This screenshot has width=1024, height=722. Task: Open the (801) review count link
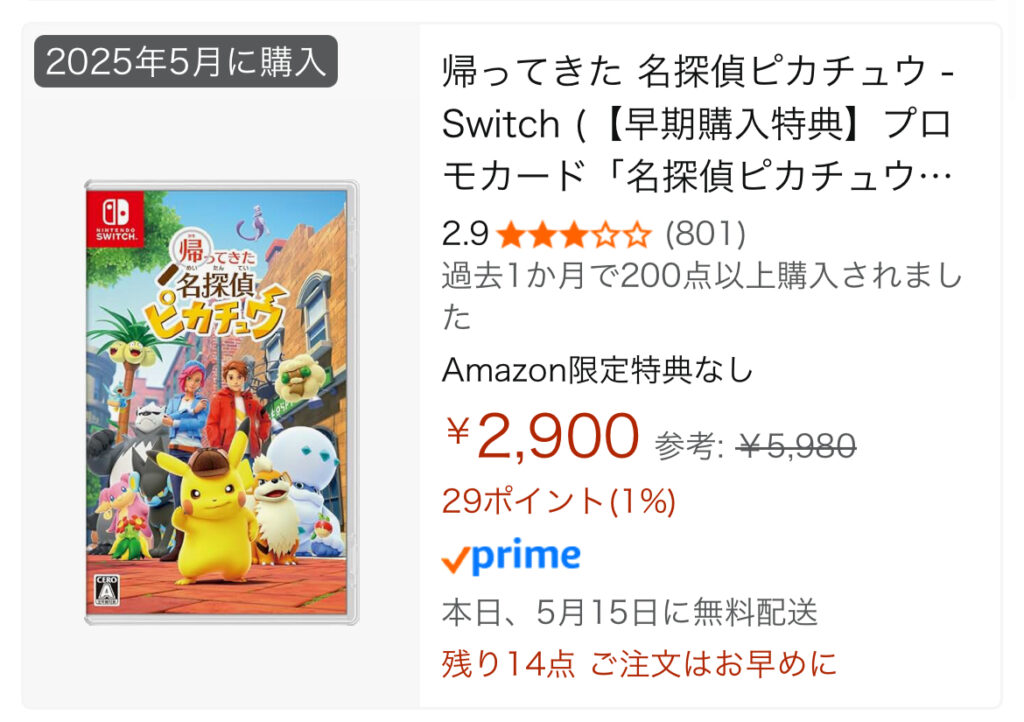pos(705,234)
